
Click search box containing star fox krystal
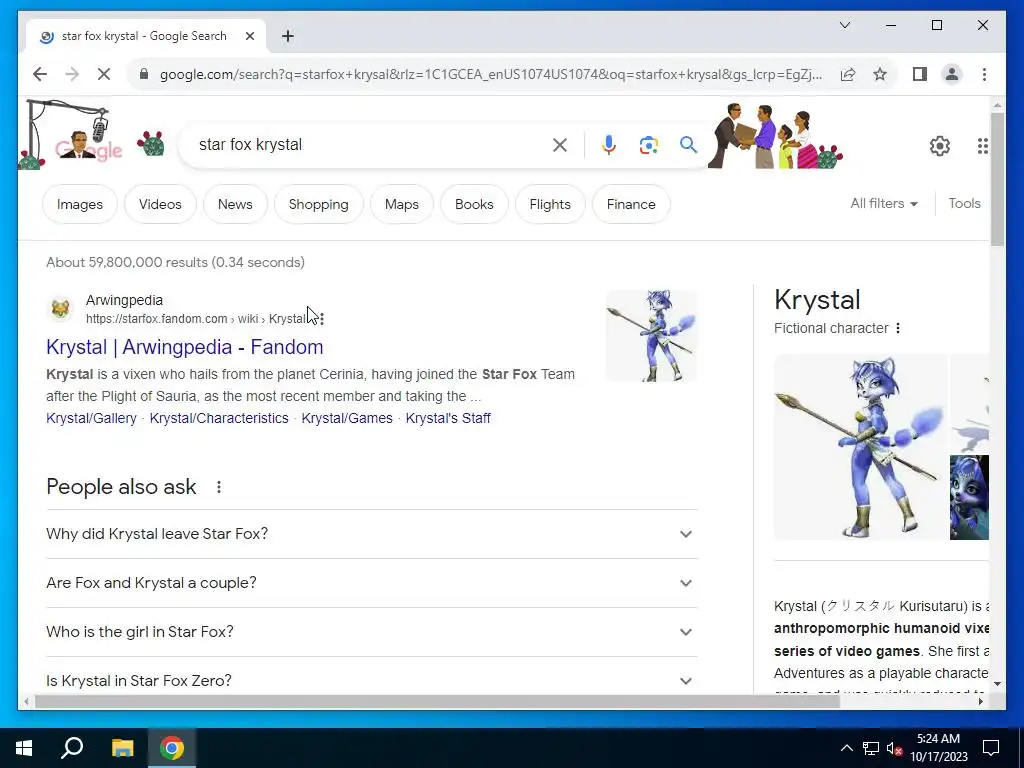(369, 145)
